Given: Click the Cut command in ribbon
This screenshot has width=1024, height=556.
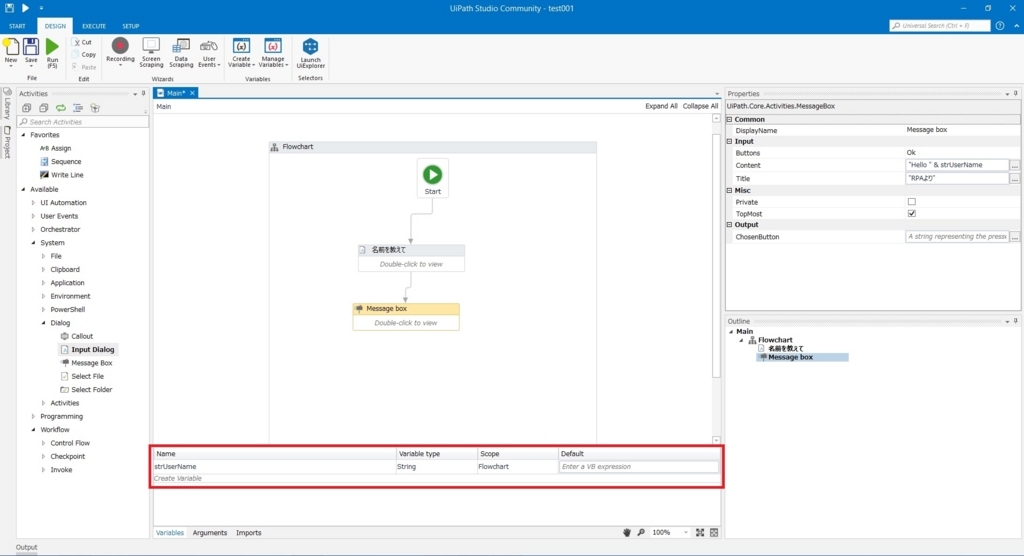Looking at the screenshot, I should coord(82,42).
